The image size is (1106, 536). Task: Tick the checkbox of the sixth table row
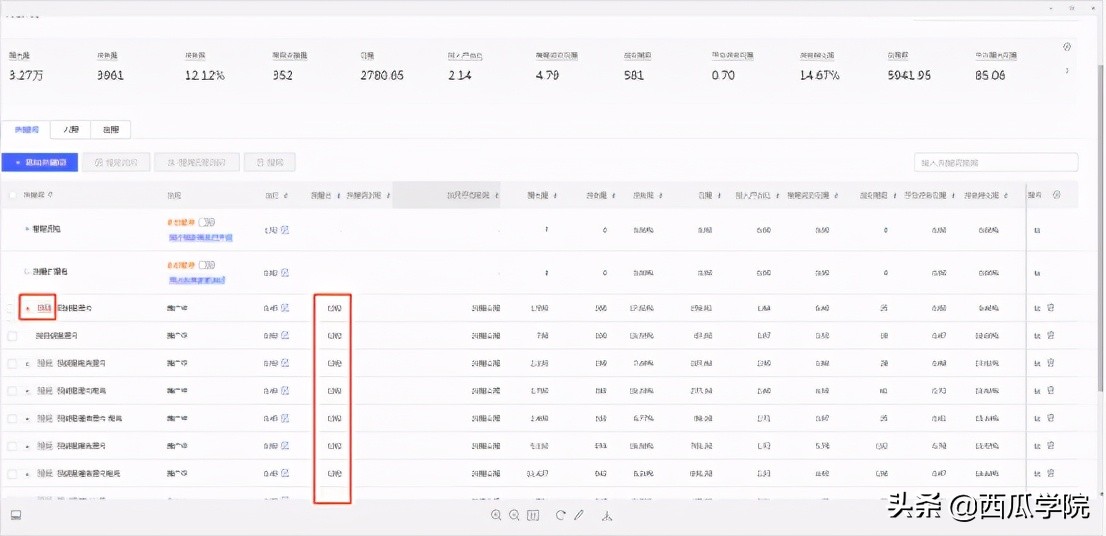12,391
